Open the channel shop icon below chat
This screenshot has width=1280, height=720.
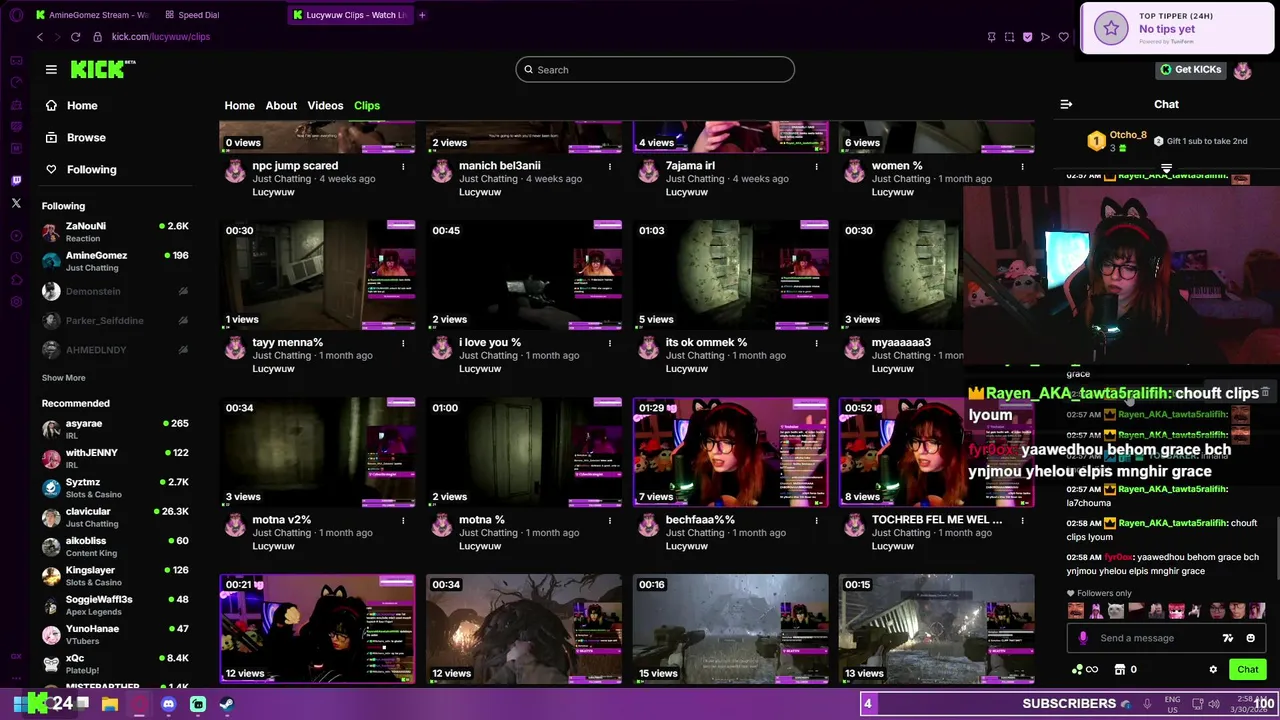1120,670
